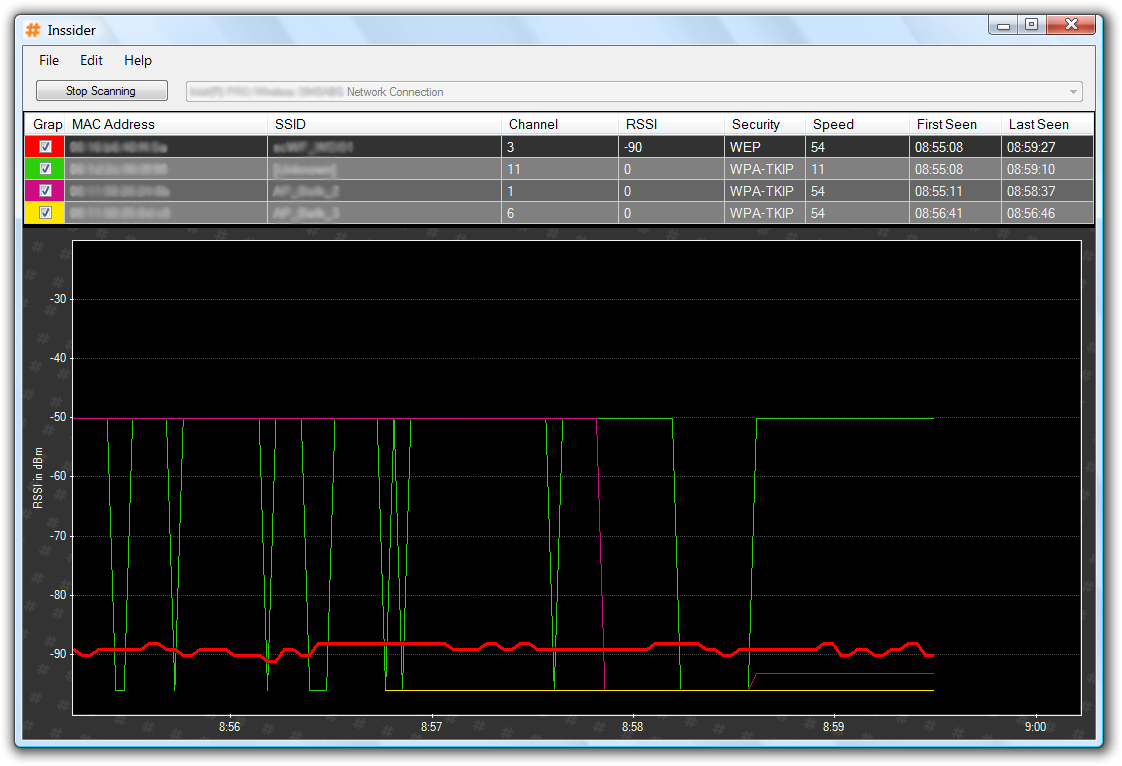Close the Inssider window
The image size is (1122, 766).
[1070, 25]
